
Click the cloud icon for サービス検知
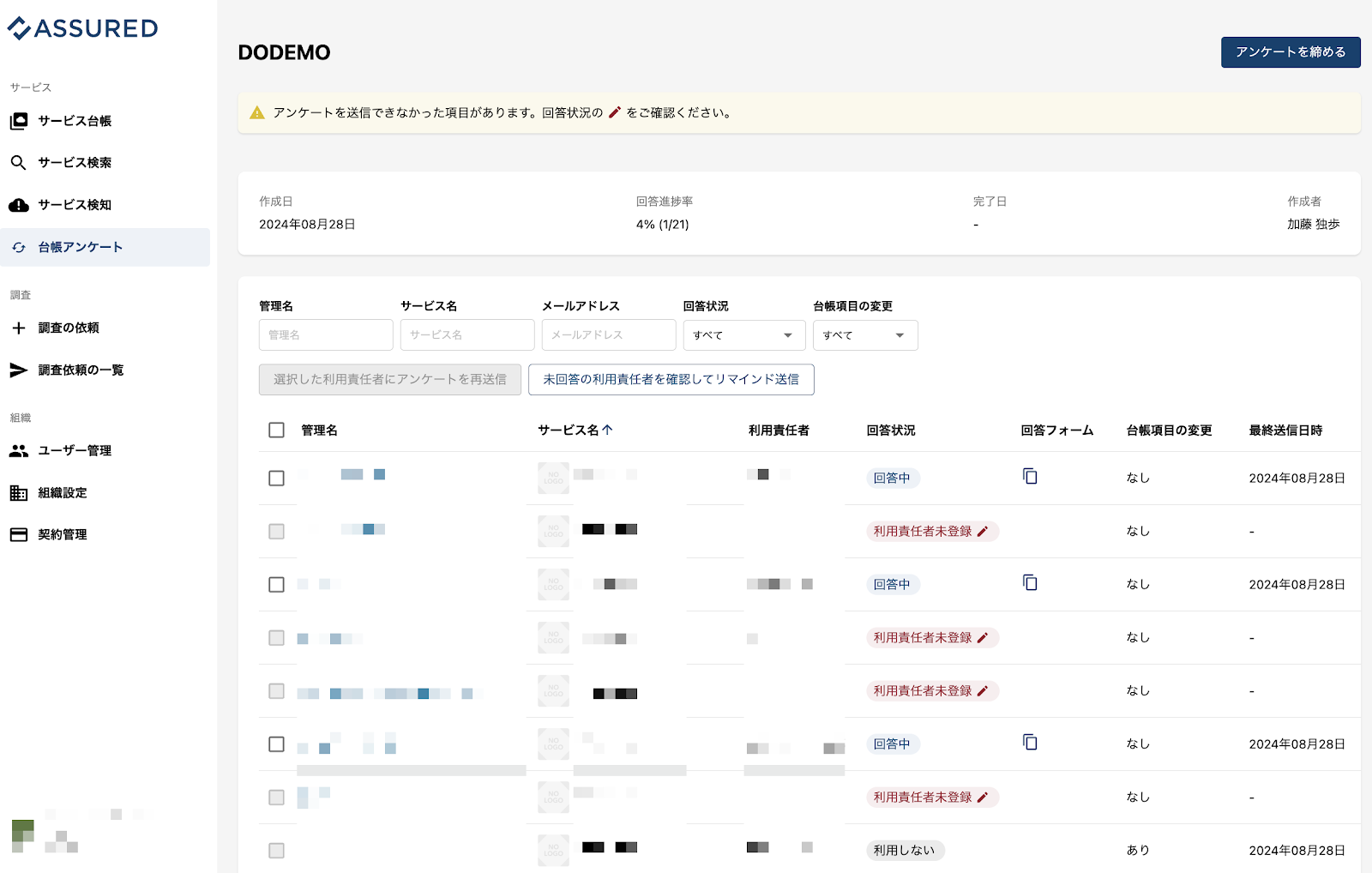pos(19,205)
